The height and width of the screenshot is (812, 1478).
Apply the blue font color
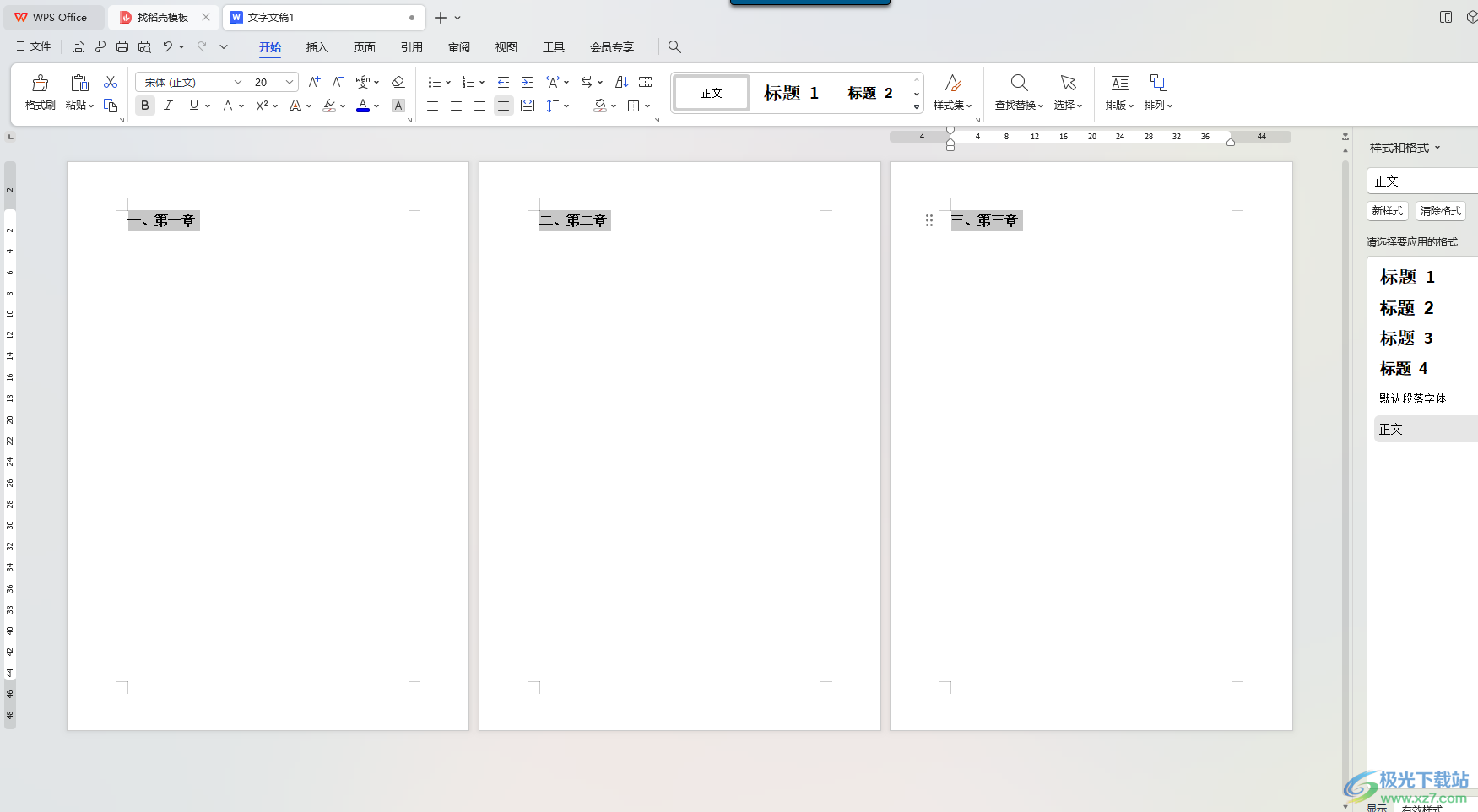363,106
